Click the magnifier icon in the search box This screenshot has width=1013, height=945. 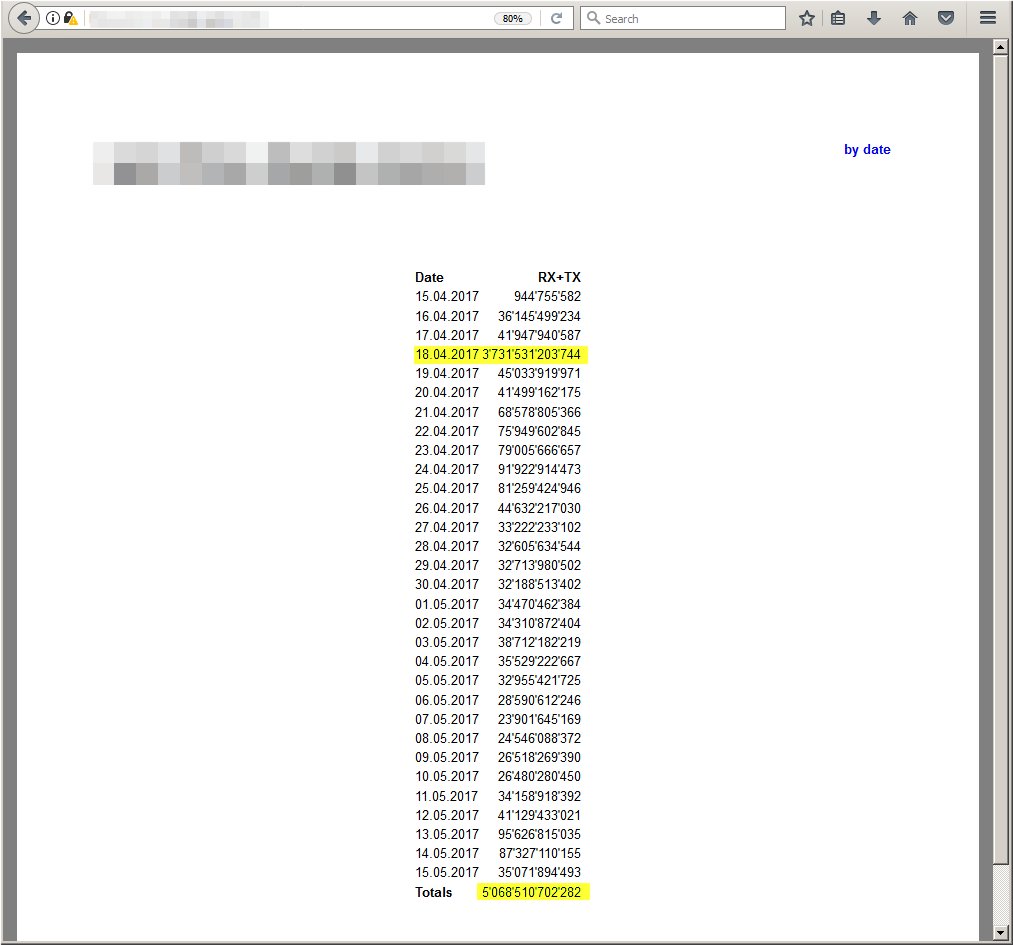point(593,18)
